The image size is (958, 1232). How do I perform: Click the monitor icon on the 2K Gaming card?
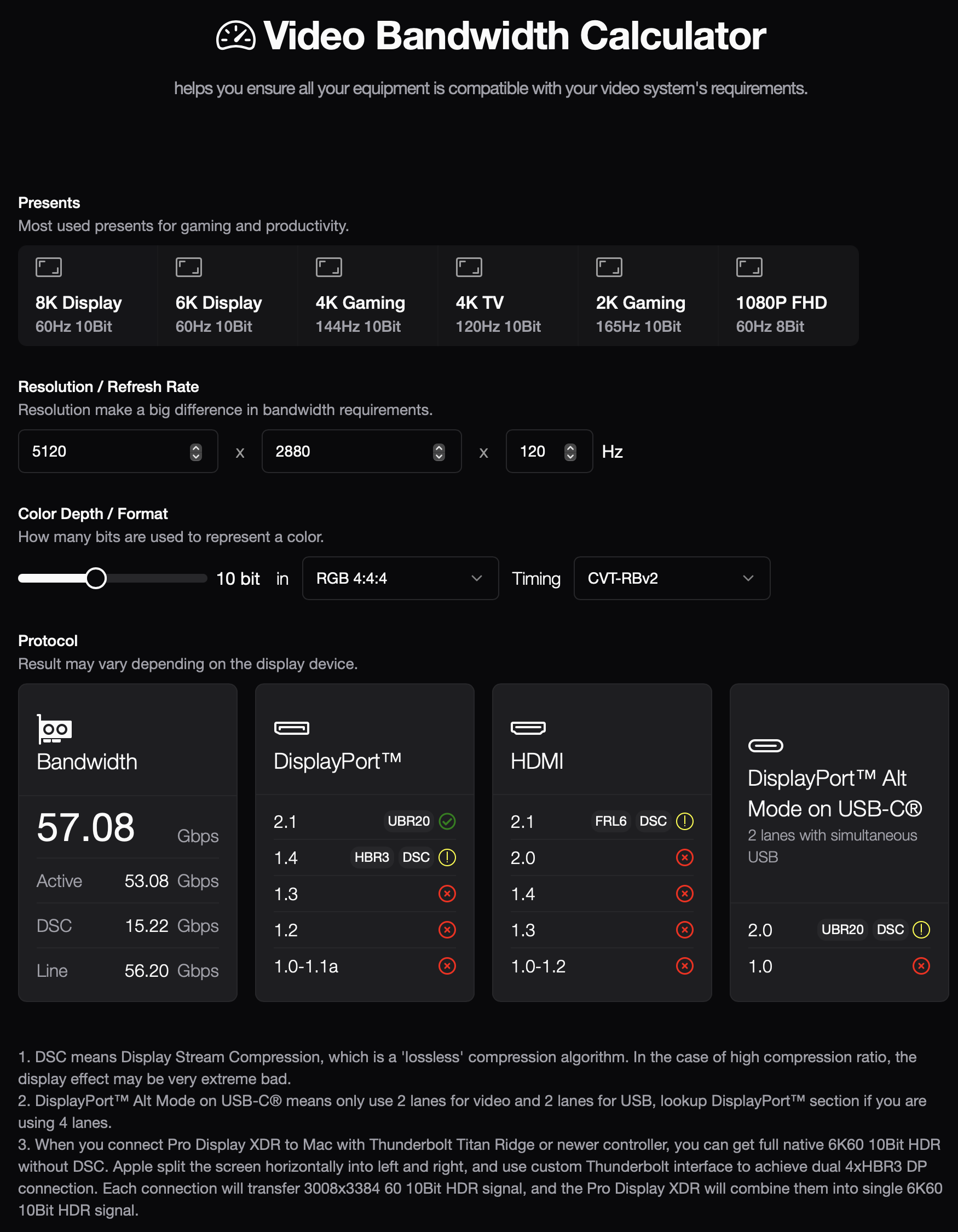(609, 267)
